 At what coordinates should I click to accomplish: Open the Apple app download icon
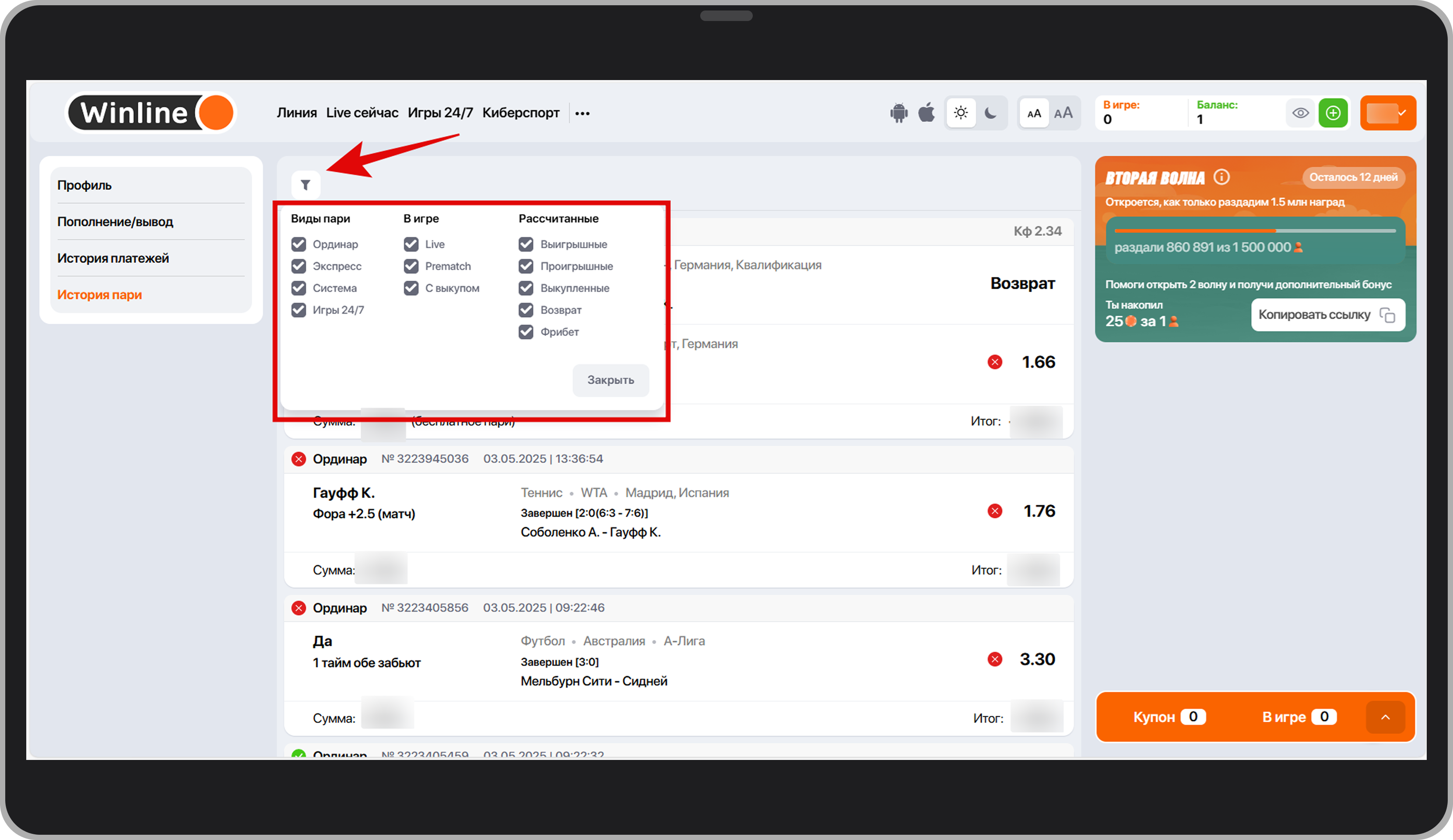tap(927, 113)
